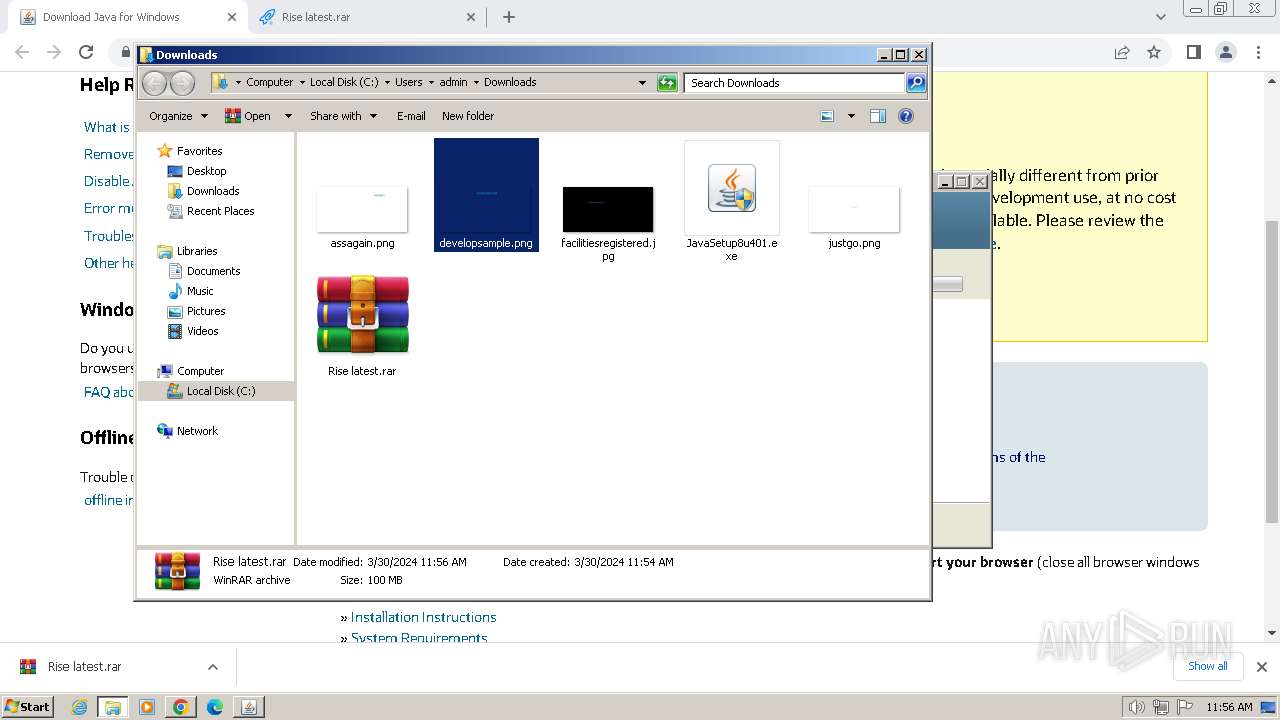The image size is (1280, 720).
Task: Click the Edge taskbar icon
Action: tap(215, 707)
